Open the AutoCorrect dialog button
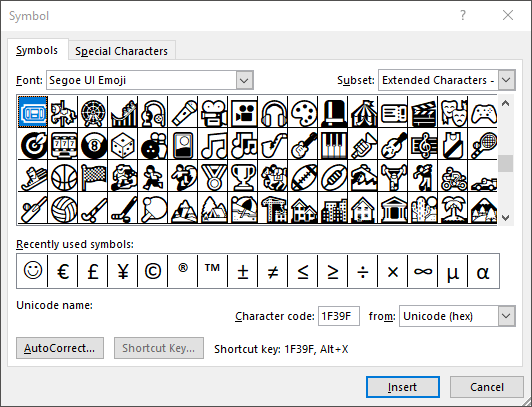Image resolution: width=532 pixels, height=407 pixels. click(60, 348)
